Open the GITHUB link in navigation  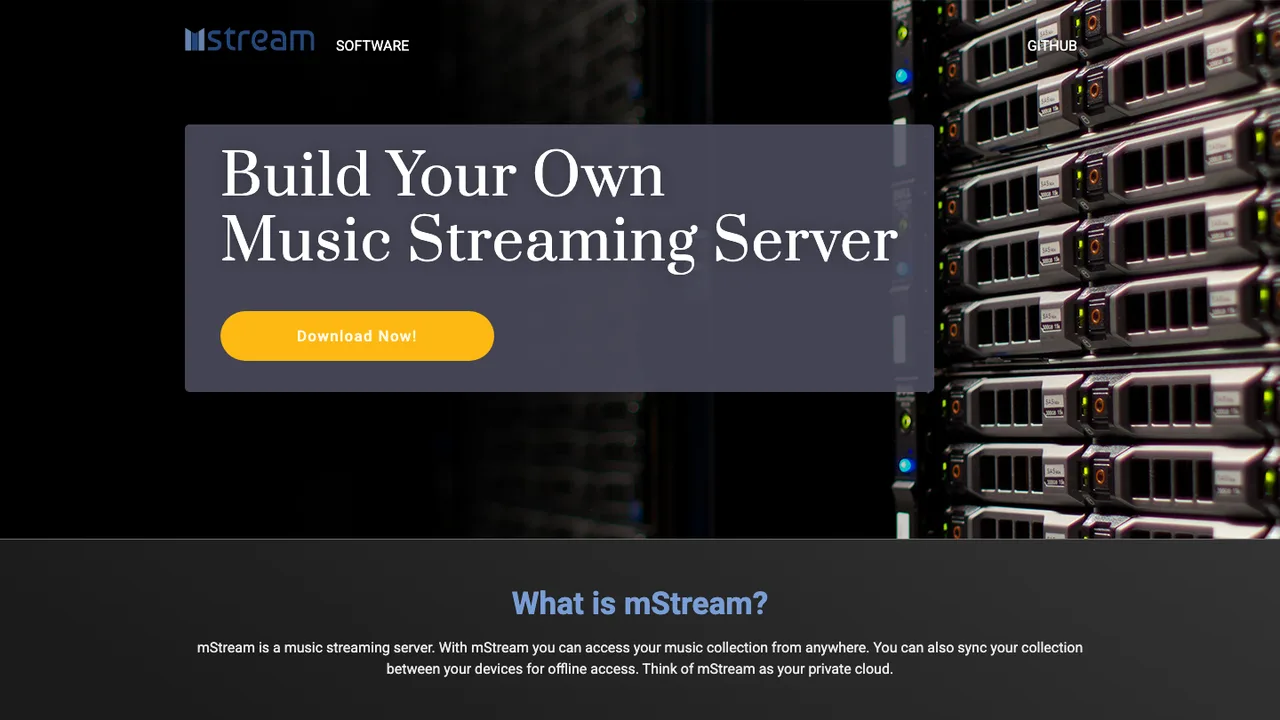click(1052, 46)
